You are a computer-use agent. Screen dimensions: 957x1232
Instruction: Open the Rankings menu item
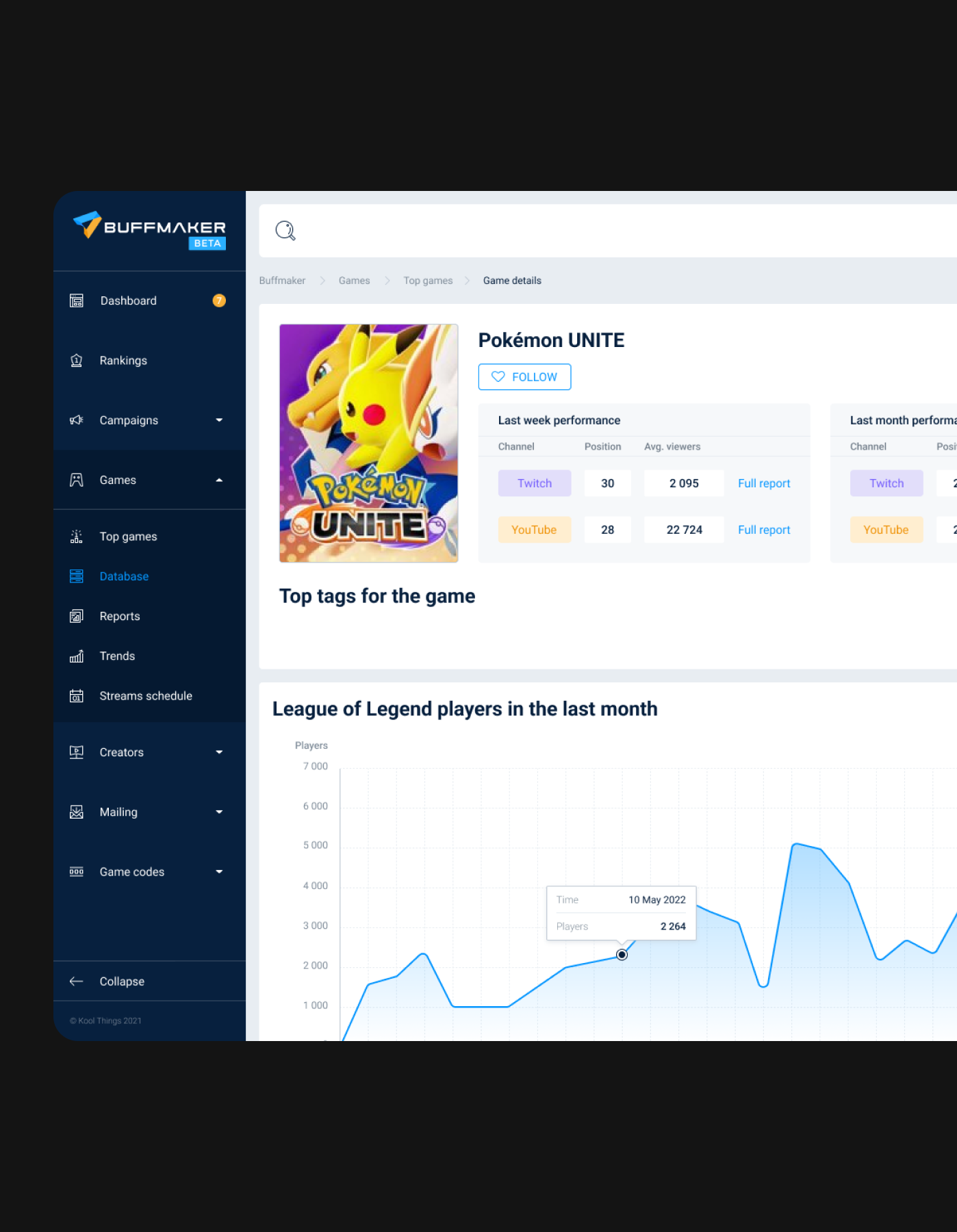[x=149, y=361]
